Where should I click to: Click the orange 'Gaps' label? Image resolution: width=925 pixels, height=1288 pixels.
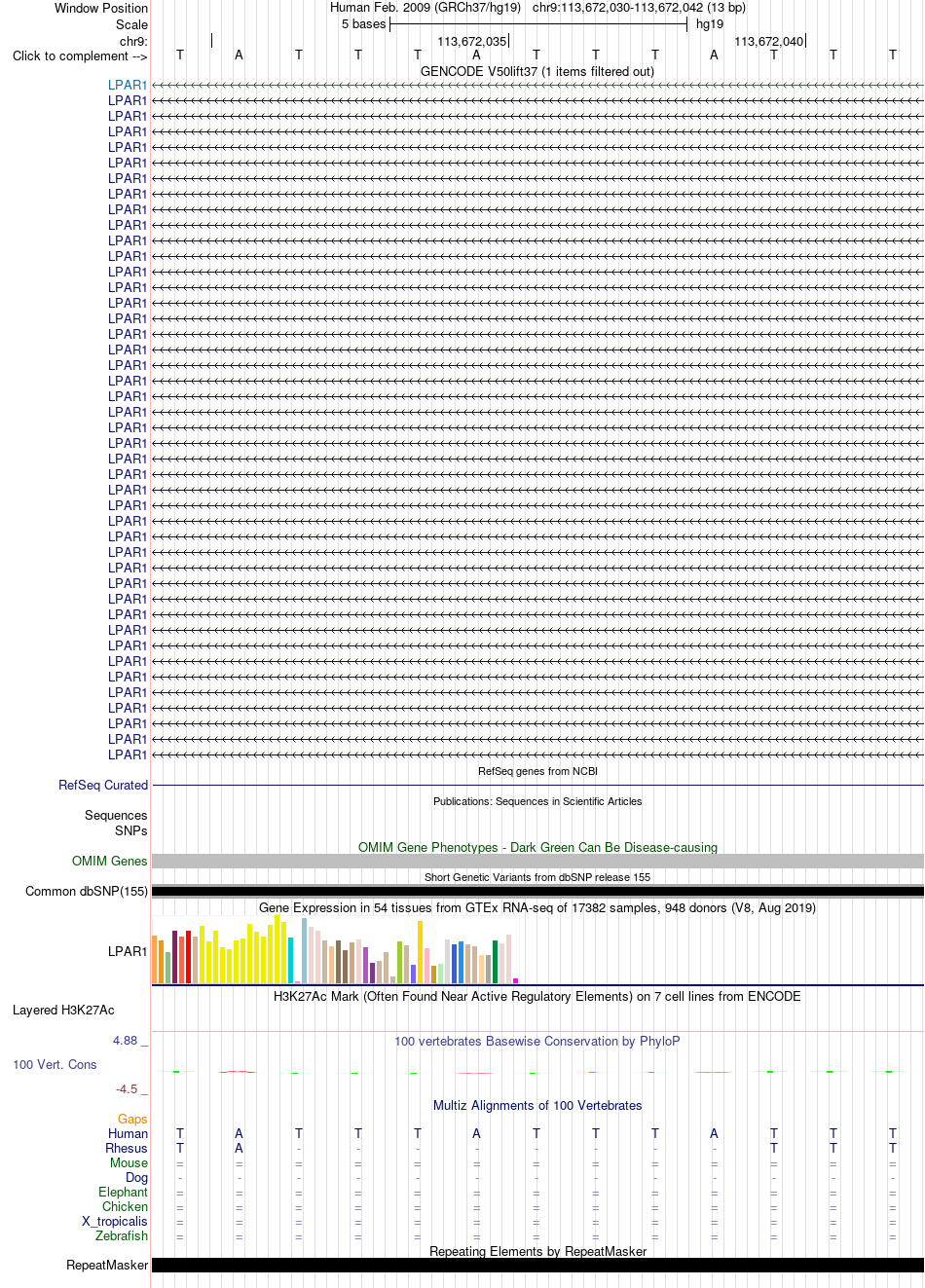point(132,1119)
